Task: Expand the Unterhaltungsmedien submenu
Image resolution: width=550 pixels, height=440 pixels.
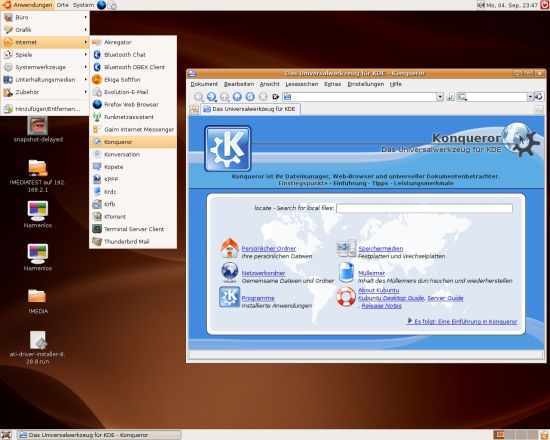Action: (x=45, y=80)
